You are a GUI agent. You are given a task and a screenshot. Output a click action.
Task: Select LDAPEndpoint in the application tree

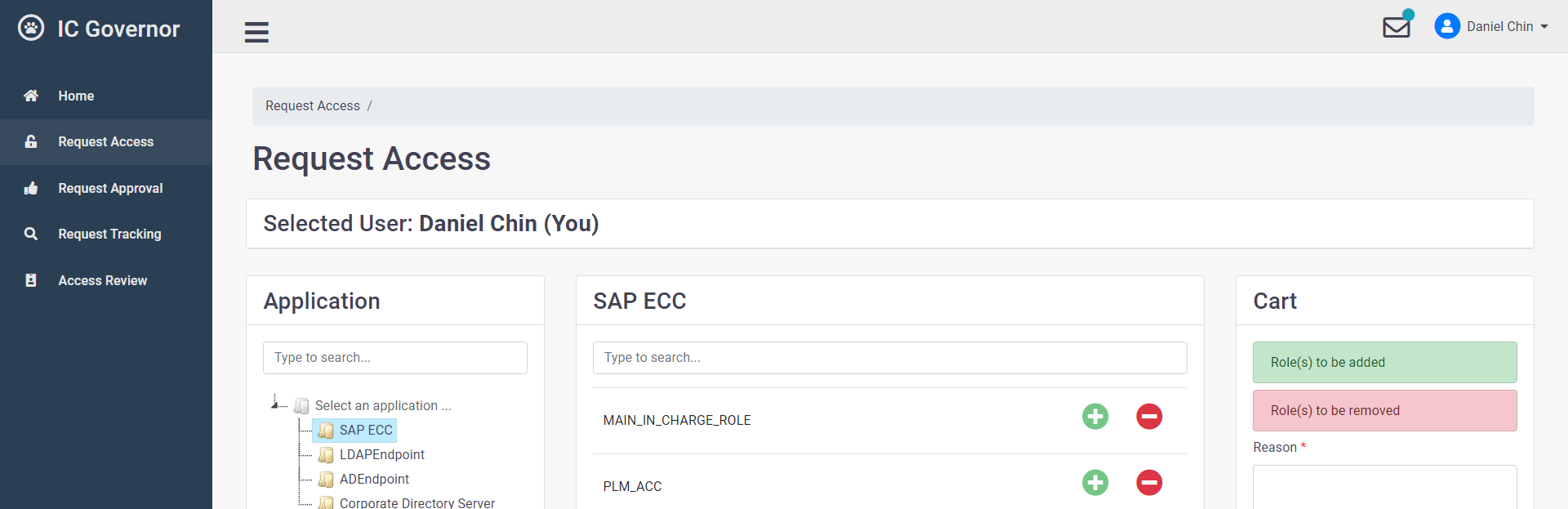382,455
